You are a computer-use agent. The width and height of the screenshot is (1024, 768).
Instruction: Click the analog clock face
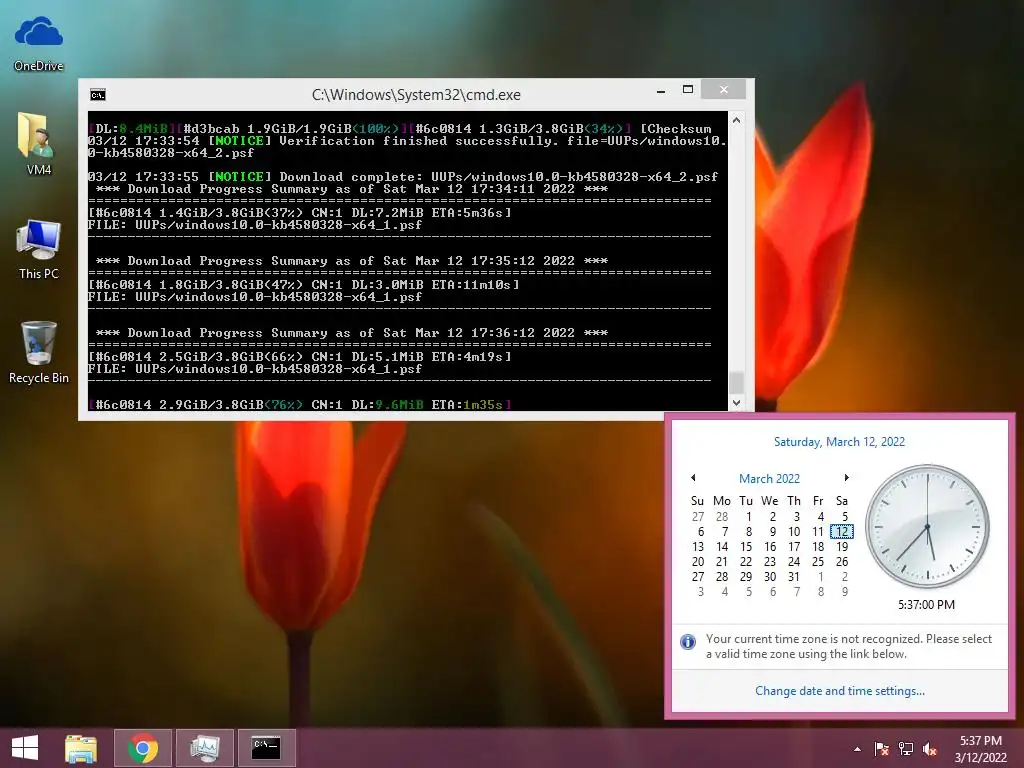[x=927, y=526]
